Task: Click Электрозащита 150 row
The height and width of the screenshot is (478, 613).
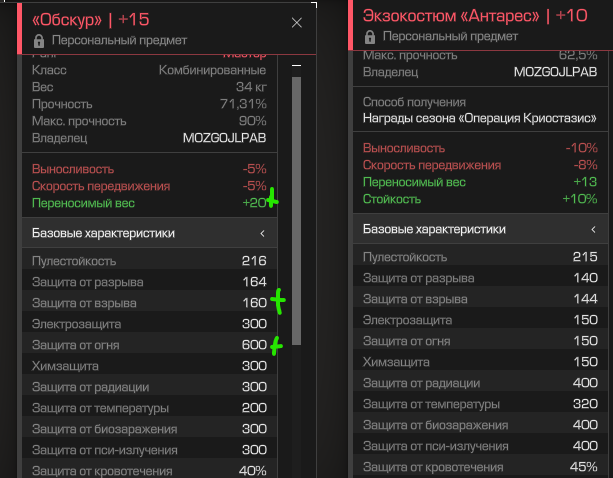Action: (480, 320)
